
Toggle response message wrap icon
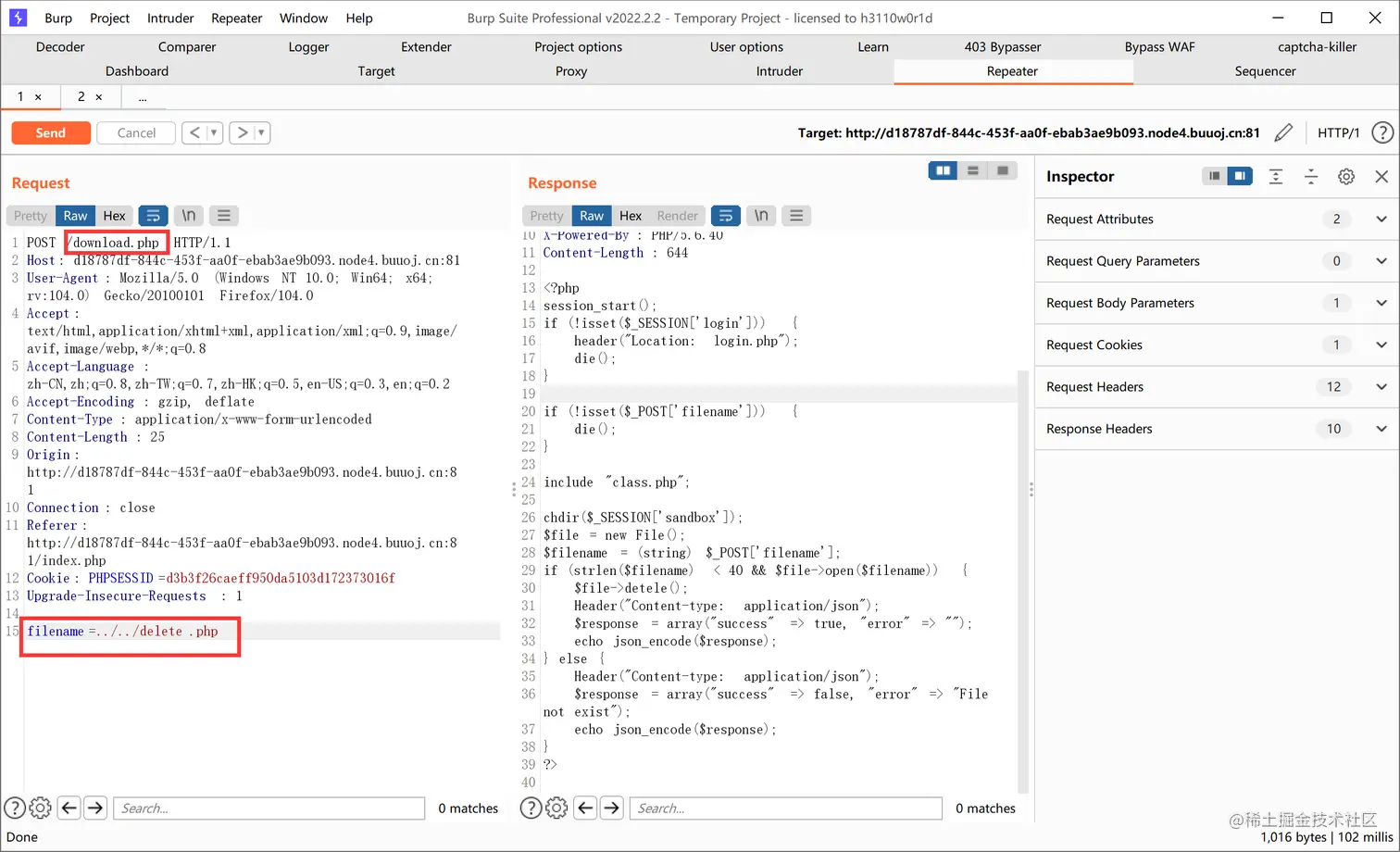(x=725, y=216)
